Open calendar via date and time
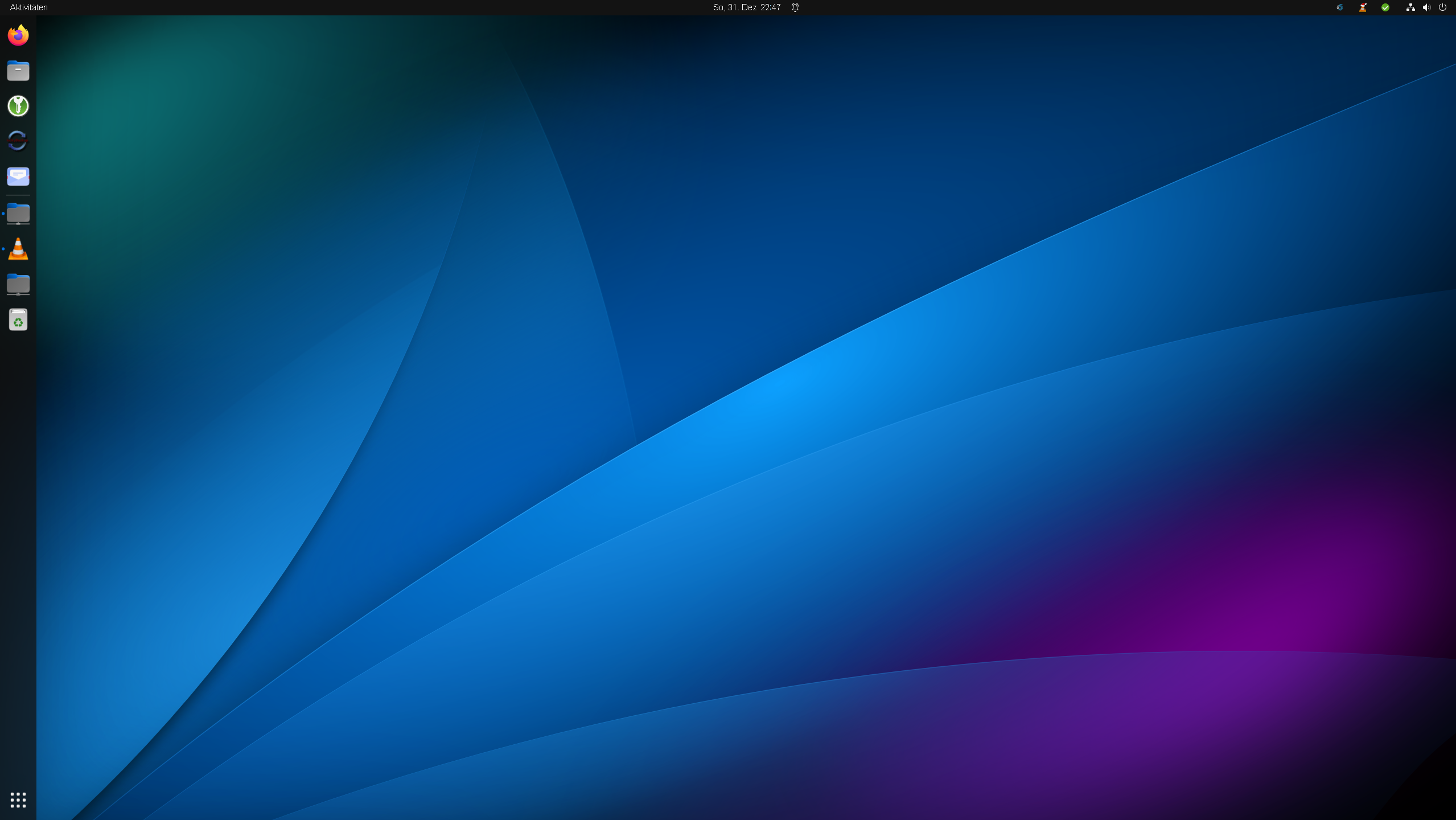Screen dimensions: 1456x820 (x=746, y=7)
